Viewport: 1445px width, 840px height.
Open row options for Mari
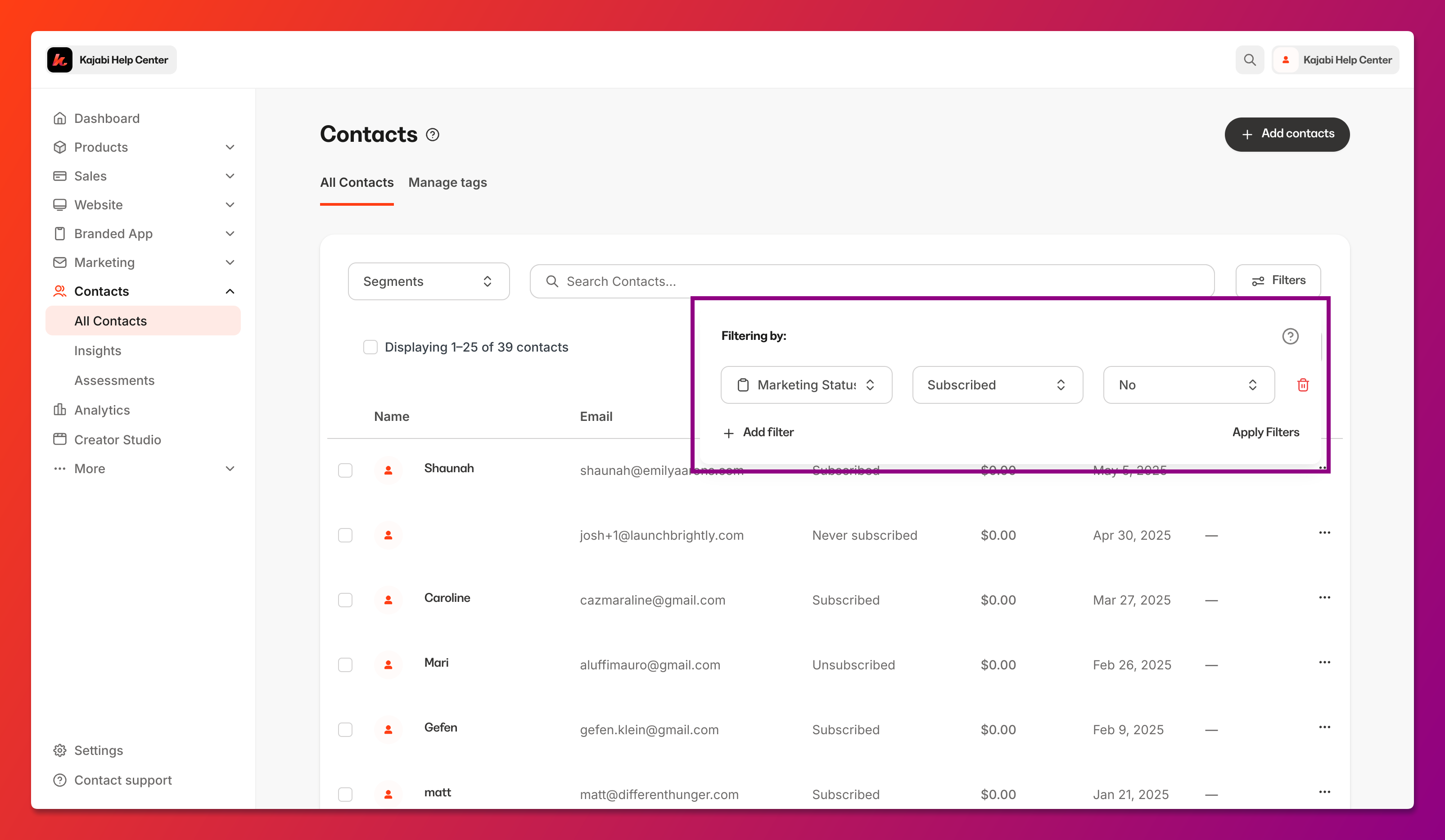click(1324, 662)
